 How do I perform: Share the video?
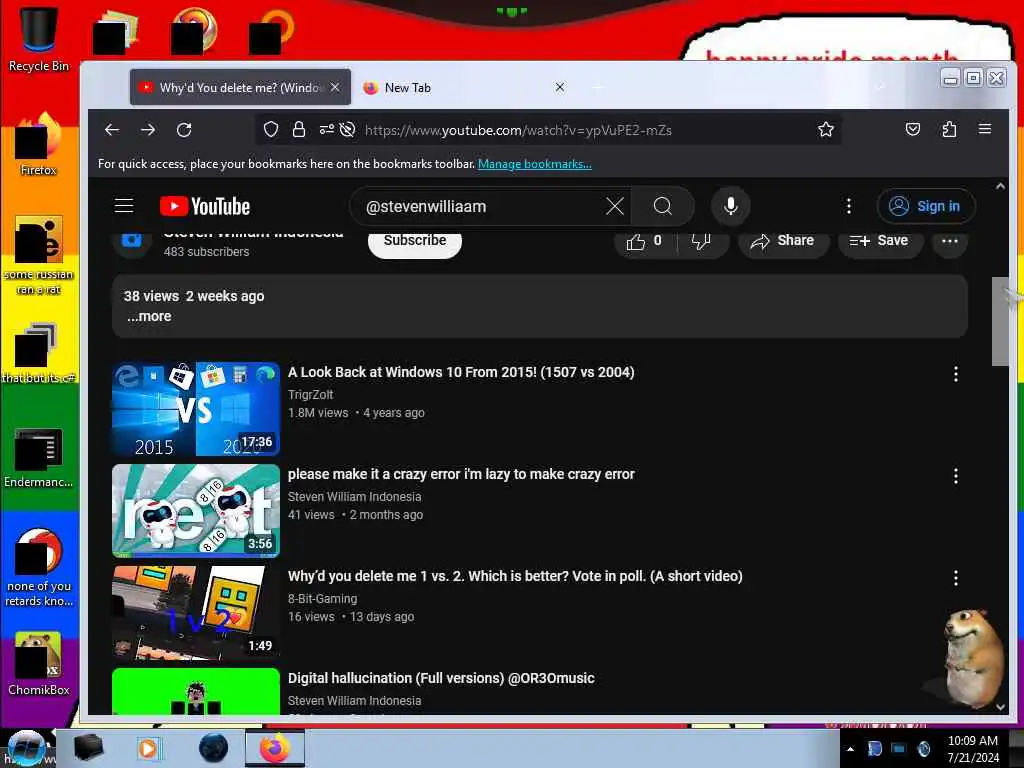tap(783, 241)
